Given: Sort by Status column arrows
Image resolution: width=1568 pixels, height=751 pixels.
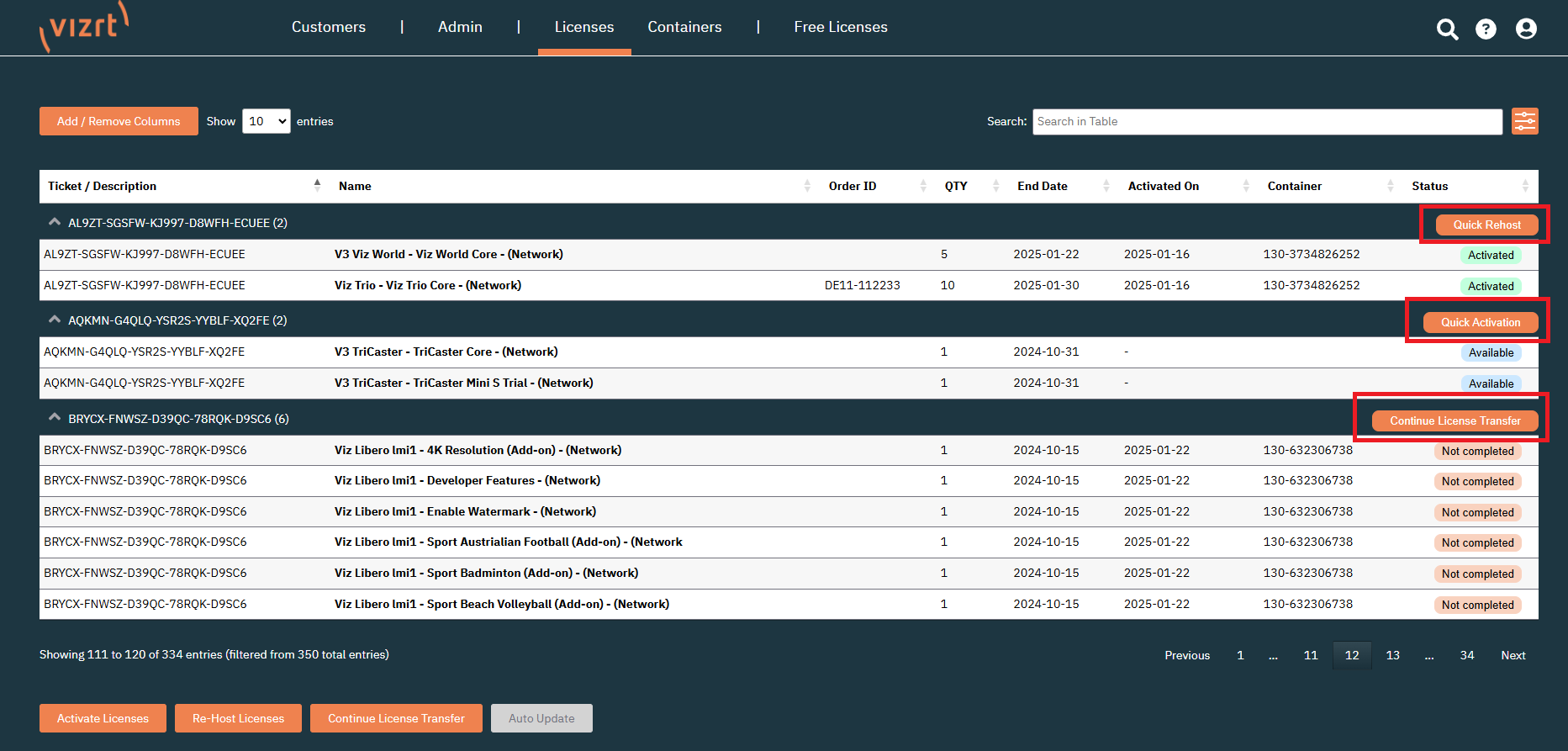Looking at the screenshot, I should 1525,186.
